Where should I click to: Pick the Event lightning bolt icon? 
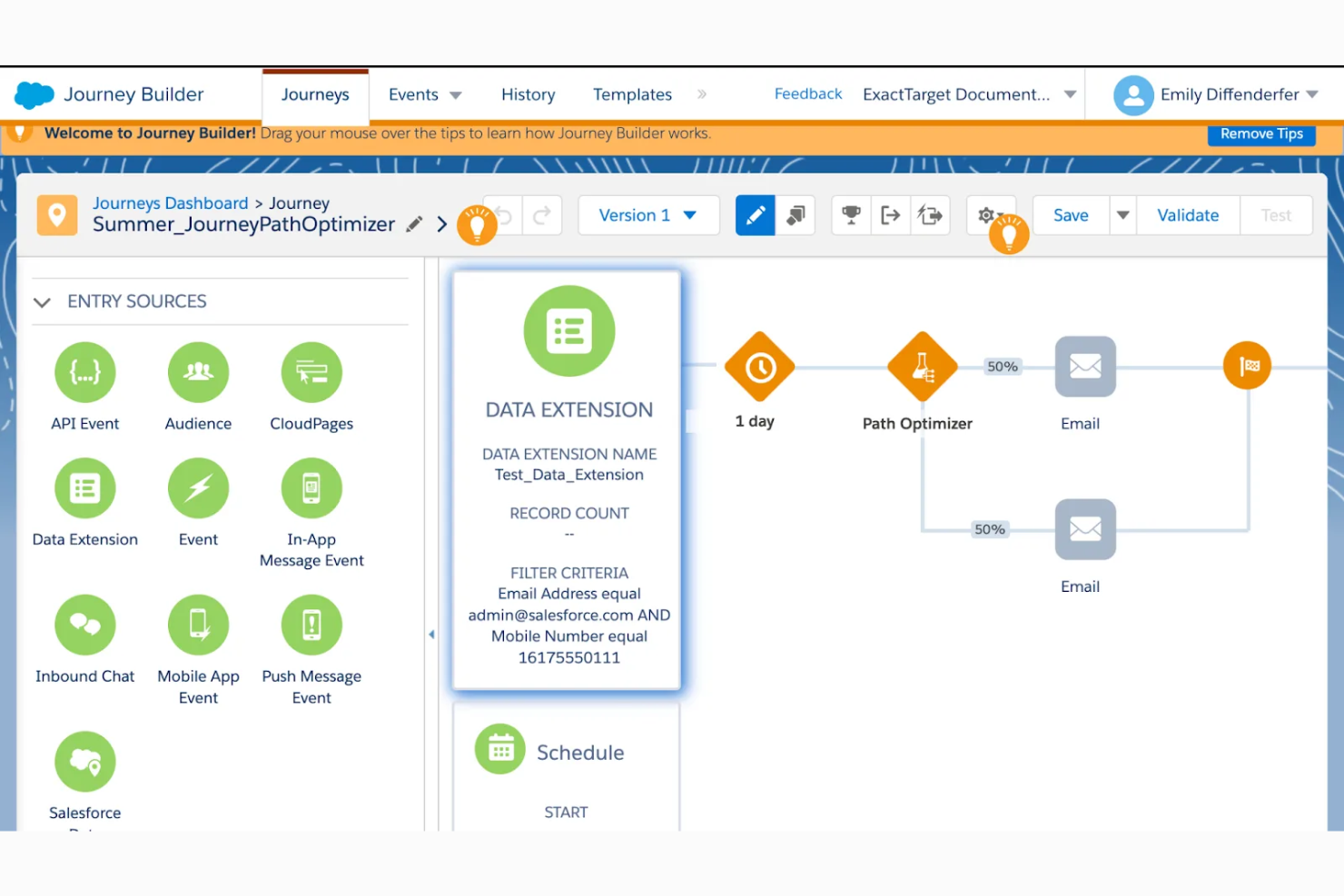tap(198, 488)
